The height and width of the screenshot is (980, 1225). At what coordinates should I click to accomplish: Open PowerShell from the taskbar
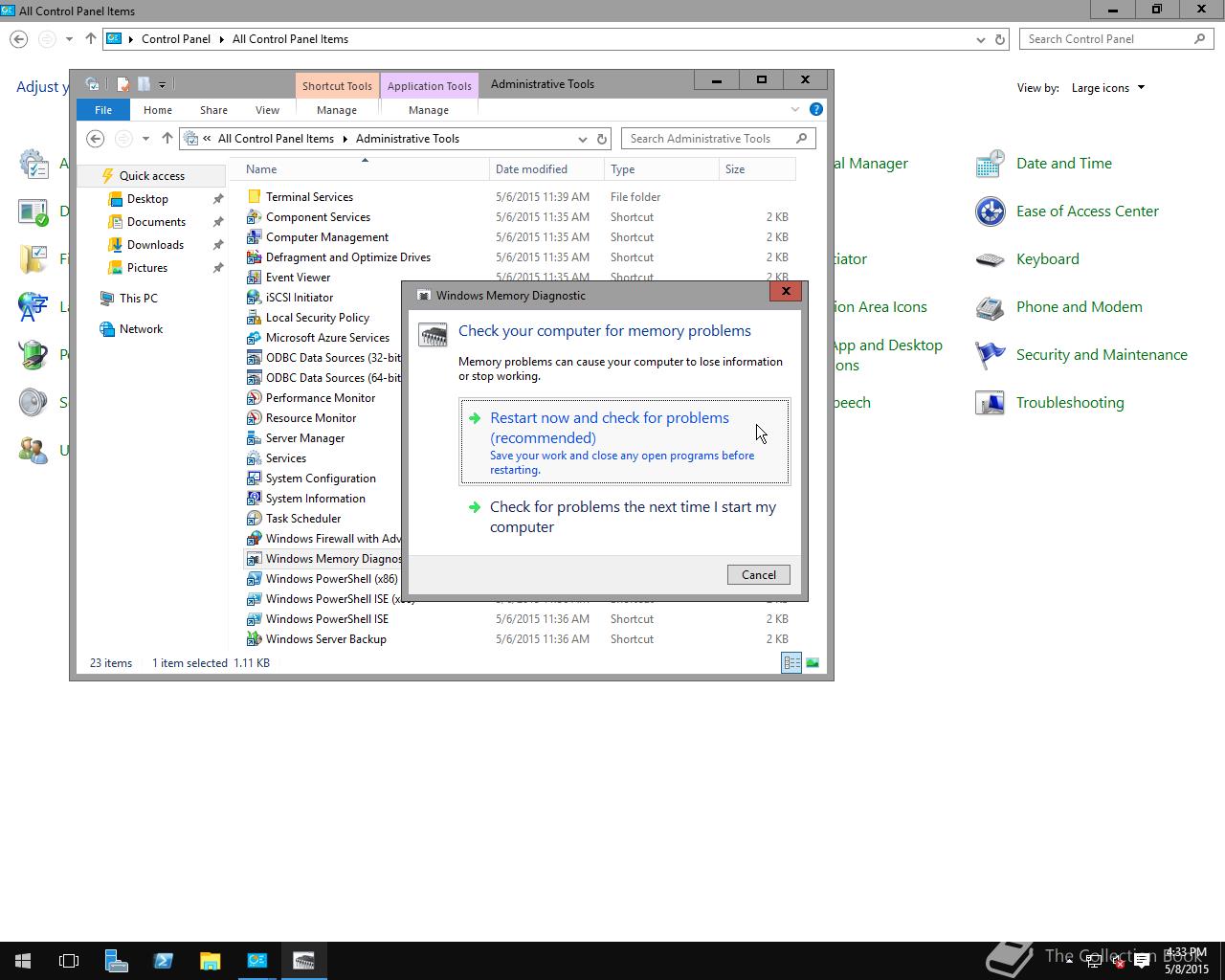[163, 961]
